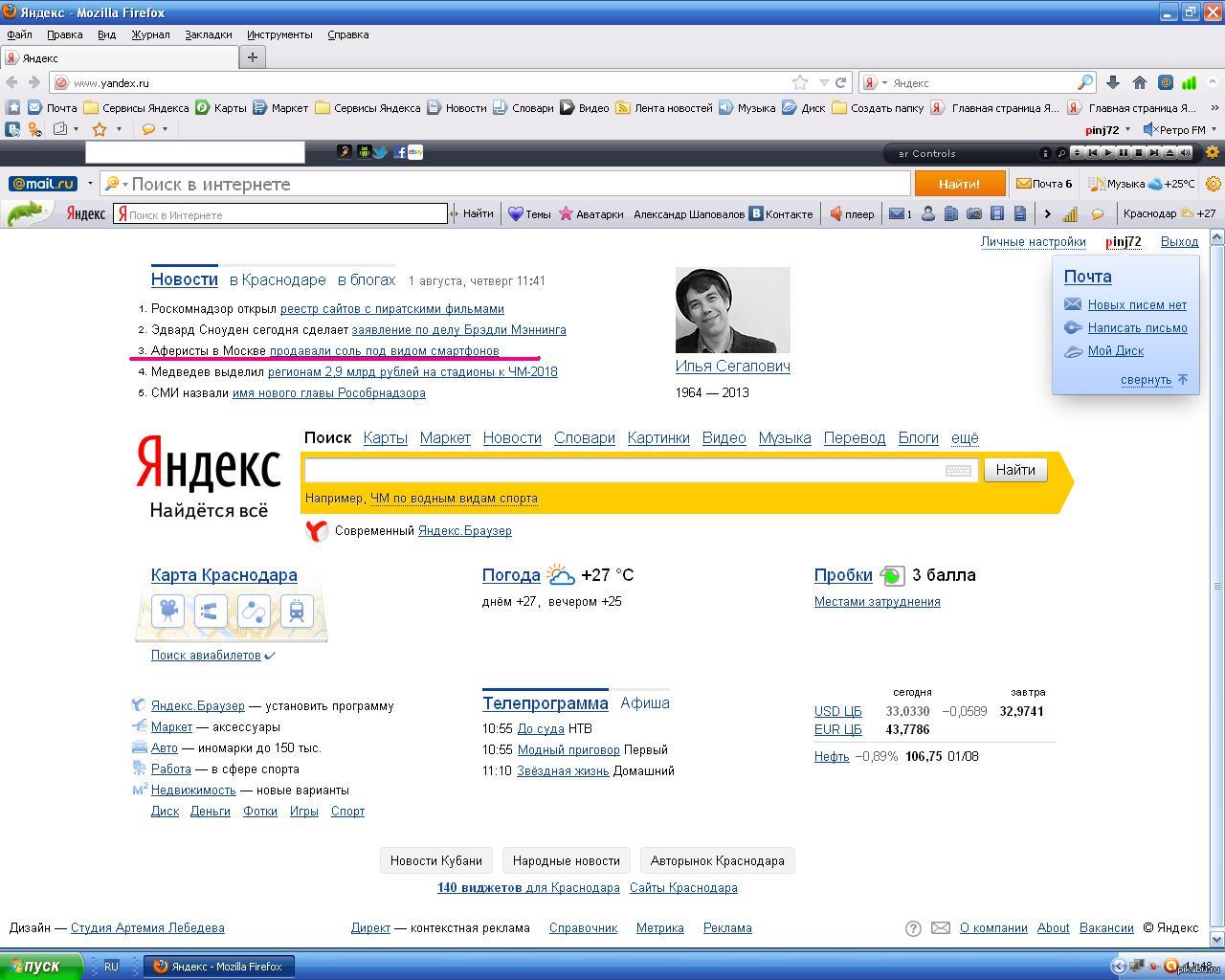Expand pinj72 account dropdown in toolbar
The height and width of the screenshot is (980, 1225).
[1127, 129]
